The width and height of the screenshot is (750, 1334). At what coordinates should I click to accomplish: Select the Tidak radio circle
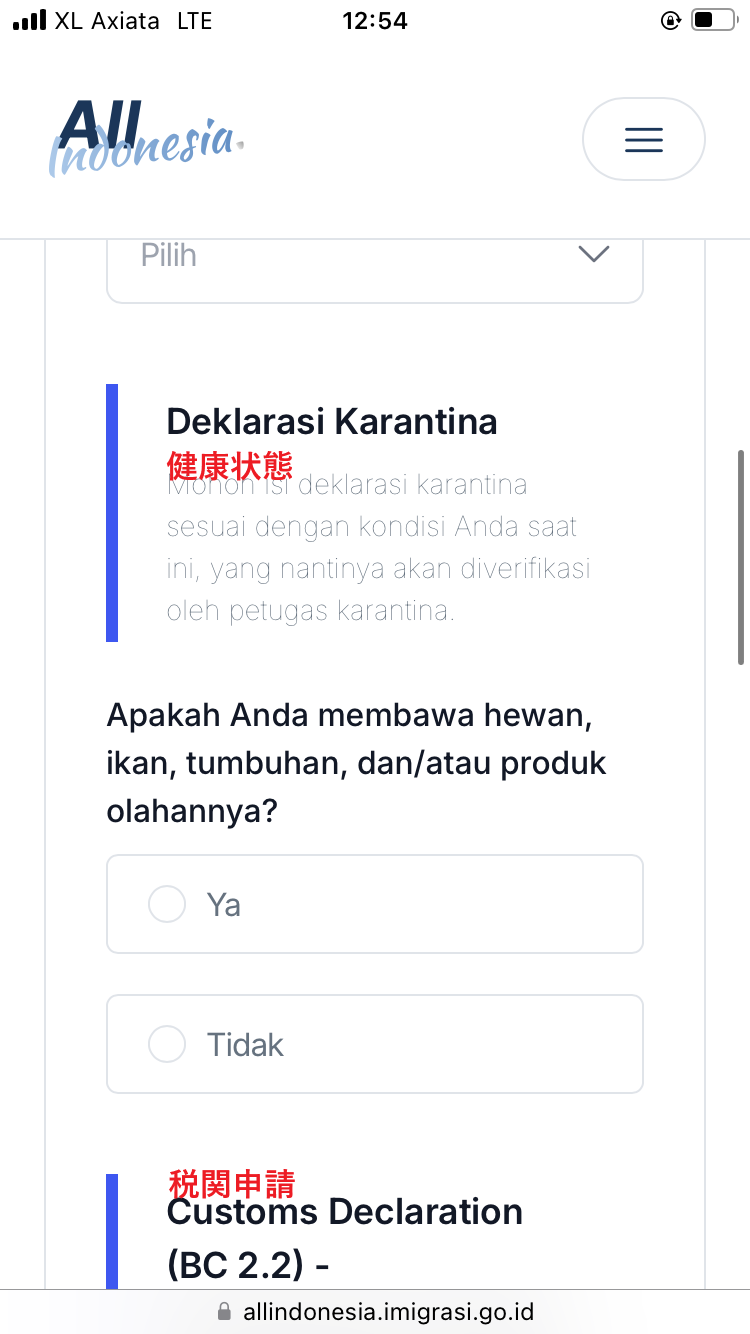click(167, 1044)
